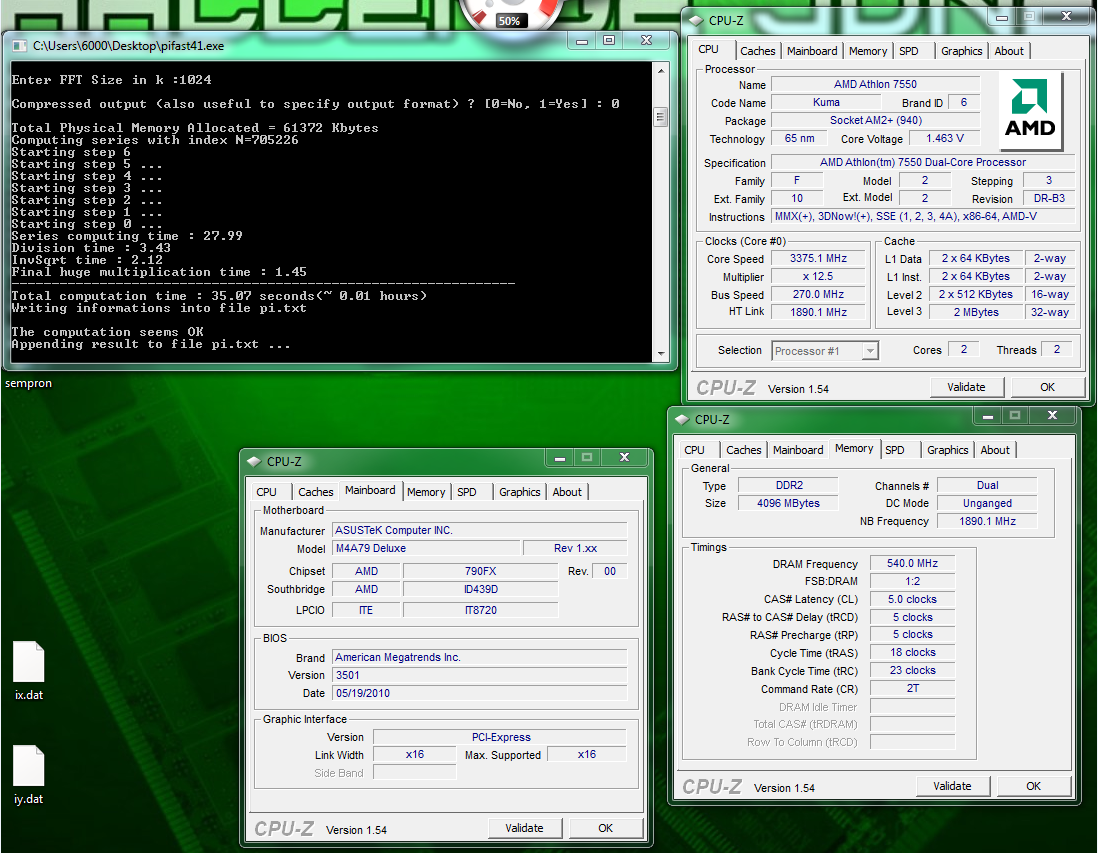Click the pifast41.exe console window icon
The image size is (1098, 853).
coord(20,46)
